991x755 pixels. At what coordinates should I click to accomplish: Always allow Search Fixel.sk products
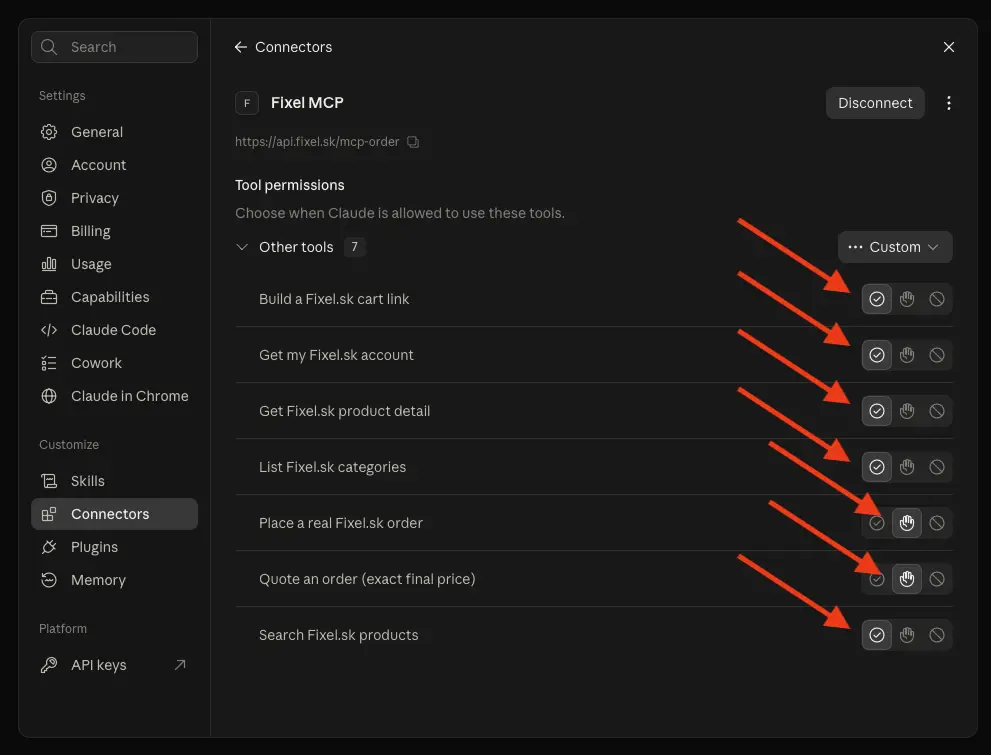tap(877, 635)
